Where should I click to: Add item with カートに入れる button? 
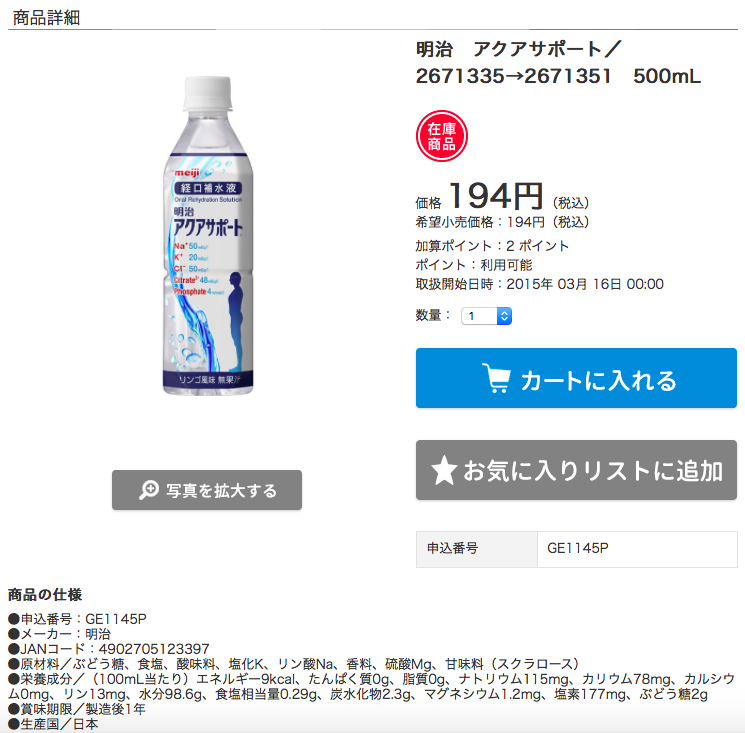tap(576, 378)
